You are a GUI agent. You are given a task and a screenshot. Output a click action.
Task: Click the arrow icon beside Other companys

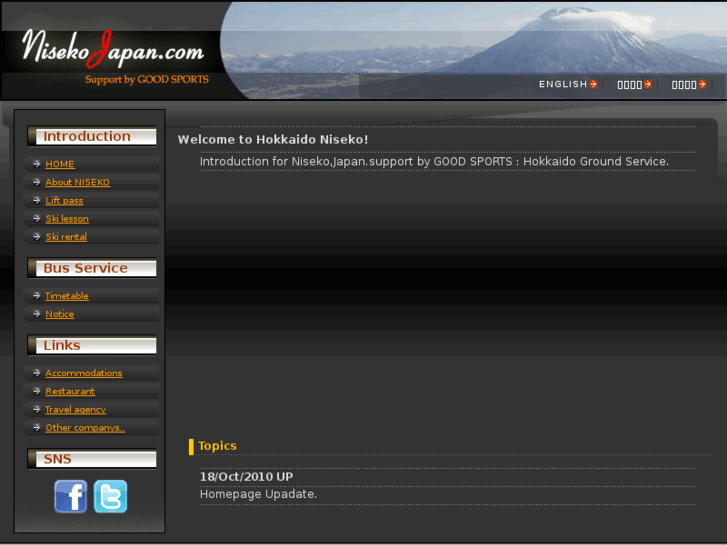click(37, 427)
